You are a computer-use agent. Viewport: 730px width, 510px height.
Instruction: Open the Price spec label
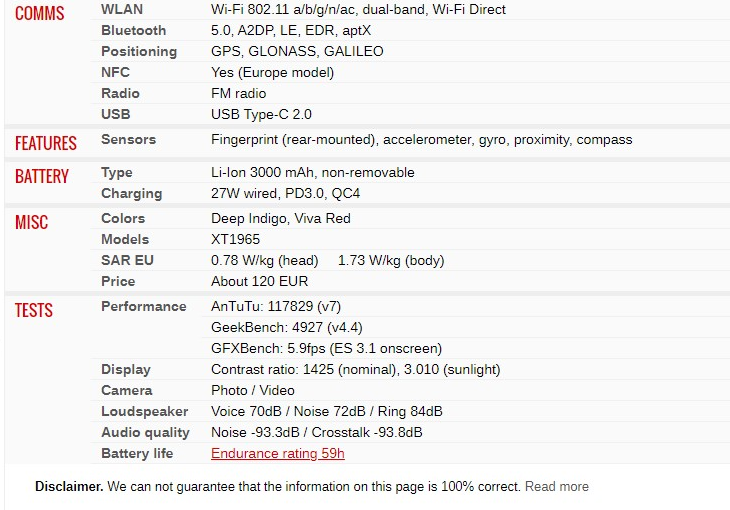coord(118,281)
